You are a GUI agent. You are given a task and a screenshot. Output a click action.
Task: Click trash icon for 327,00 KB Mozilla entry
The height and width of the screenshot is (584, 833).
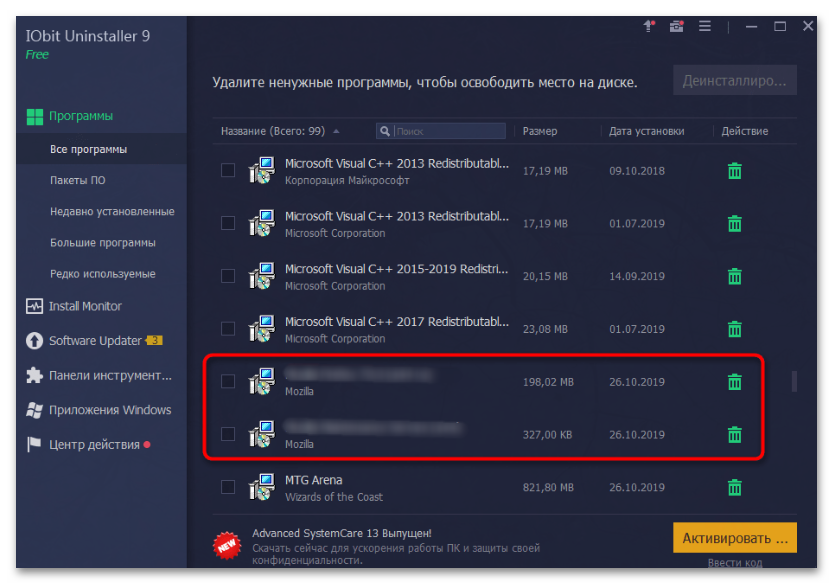[734, 434]
